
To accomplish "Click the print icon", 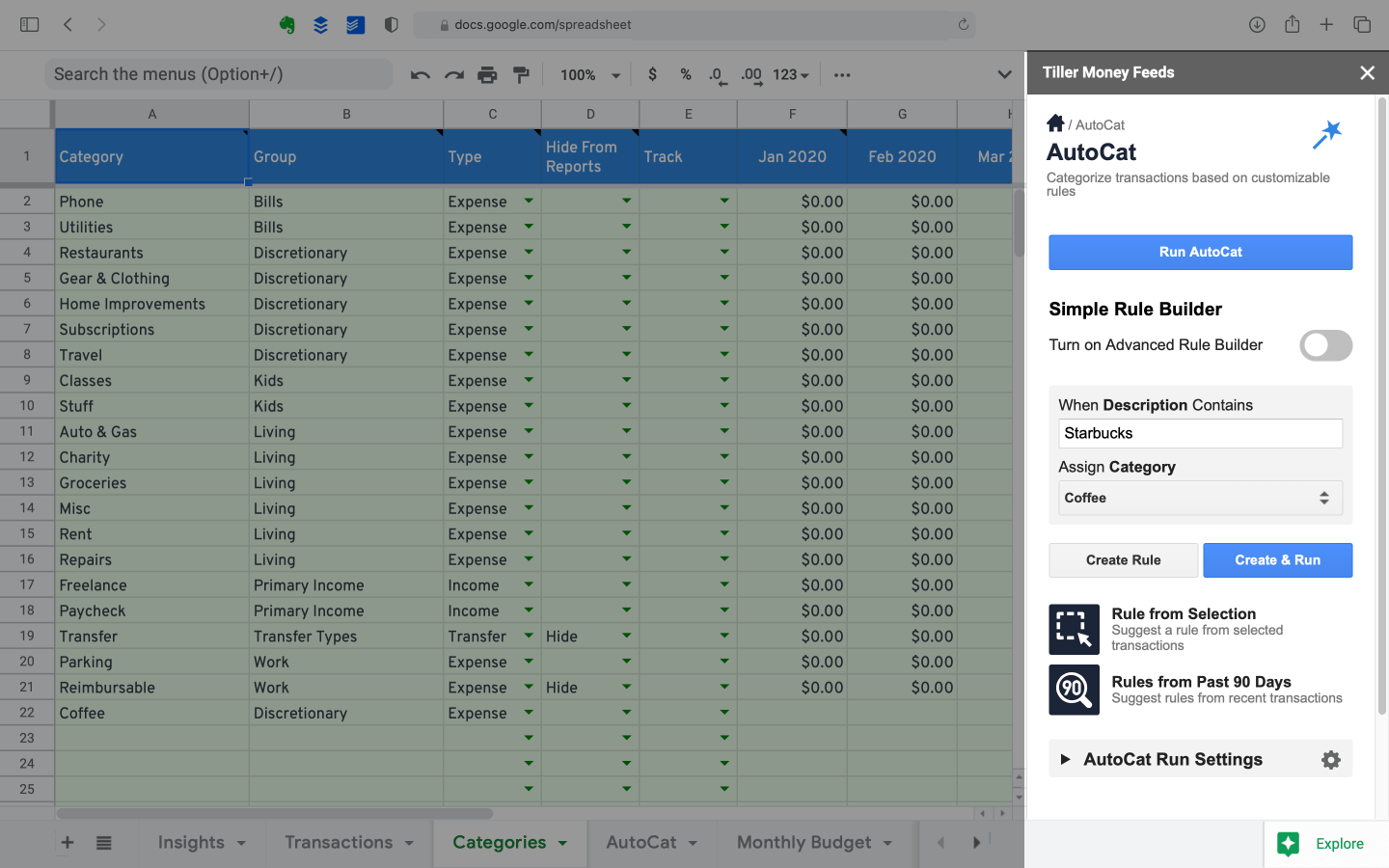I will click(487, 75).
